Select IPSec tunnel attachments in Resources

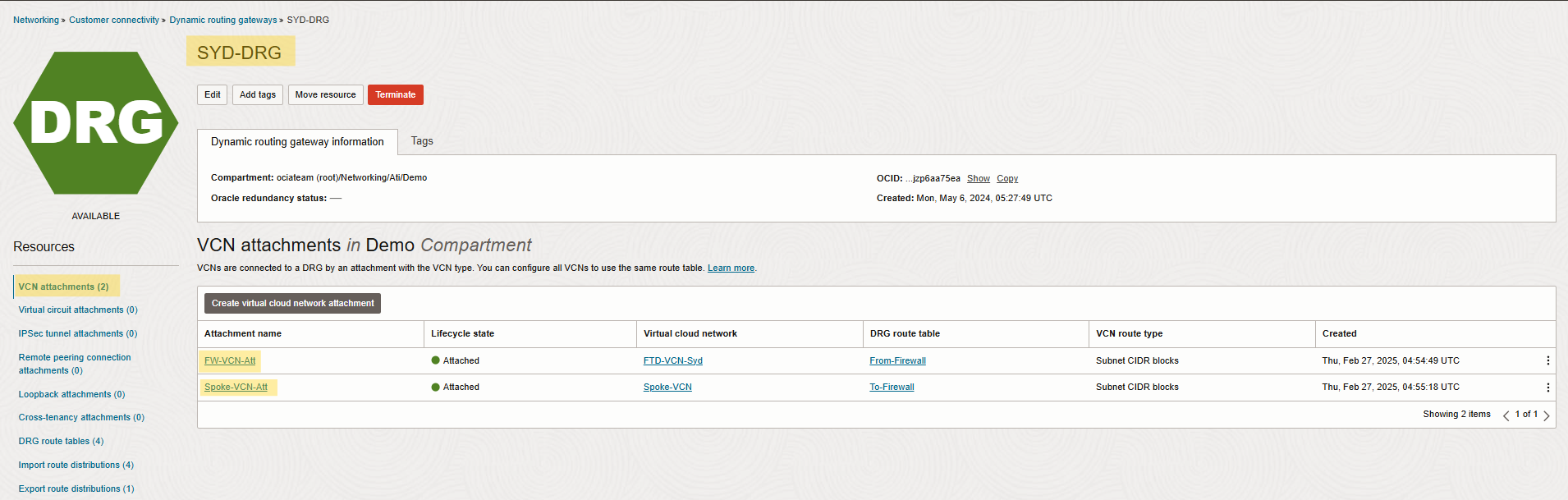(78, 334)
